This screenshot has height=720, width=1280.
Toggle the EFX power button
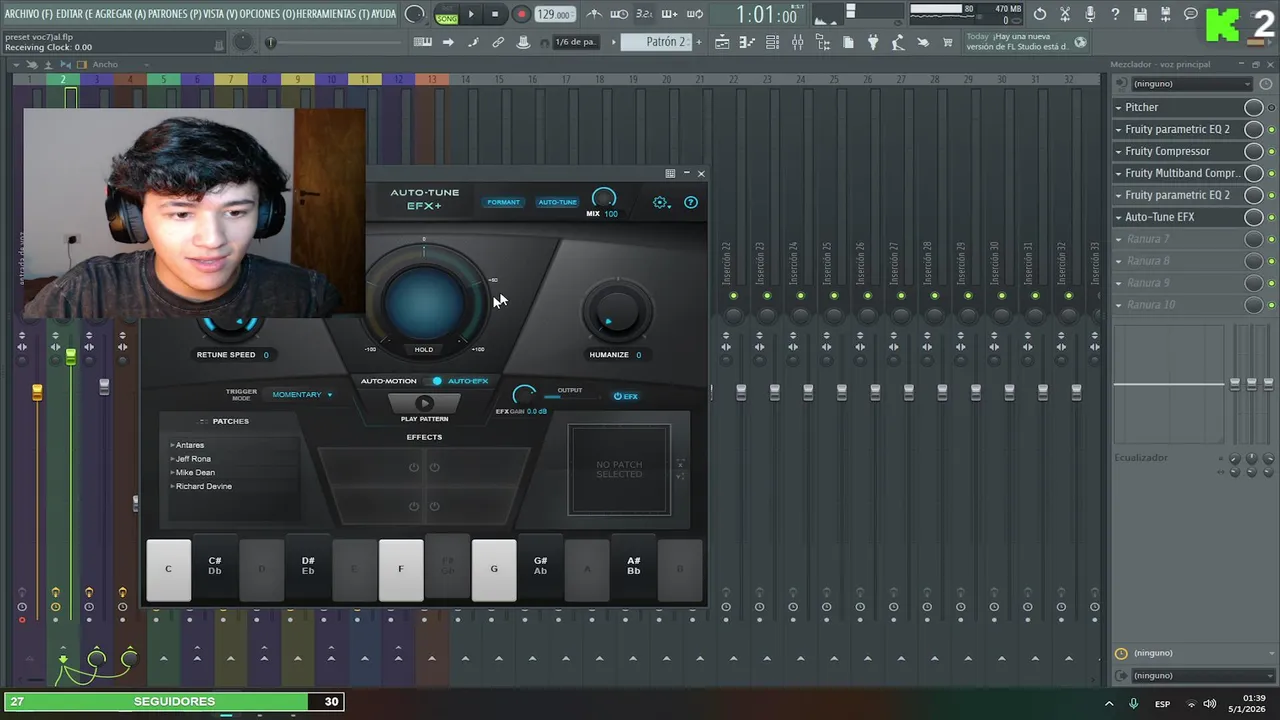[626, 396]
